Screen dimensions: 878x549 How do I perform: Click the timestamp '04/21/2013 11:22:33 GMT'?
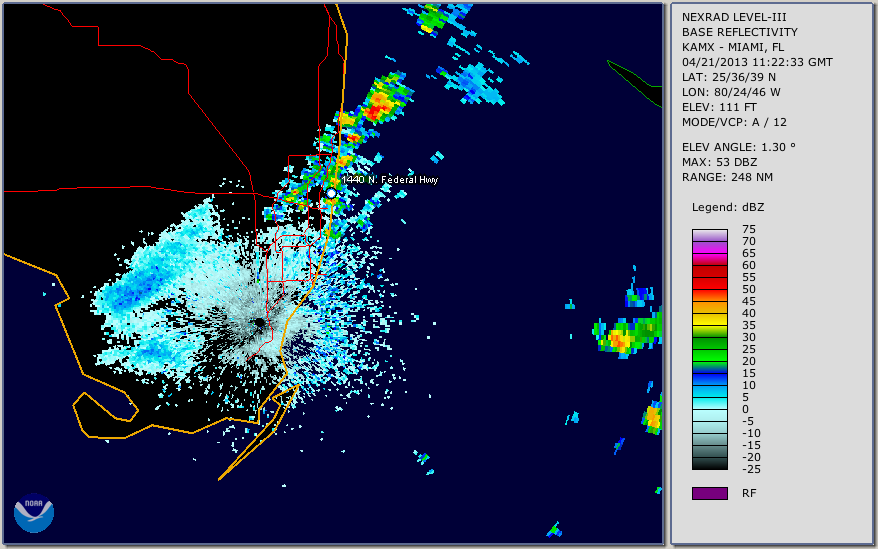[757, 62]
